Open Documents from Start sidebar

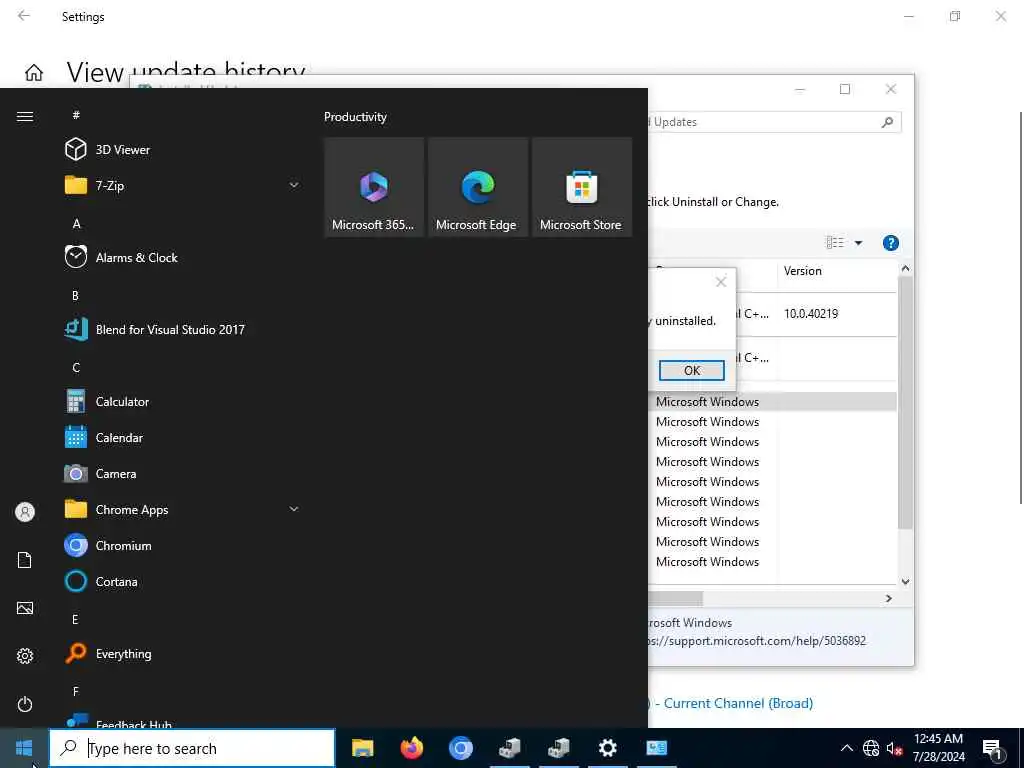click(x=25, y=560)
